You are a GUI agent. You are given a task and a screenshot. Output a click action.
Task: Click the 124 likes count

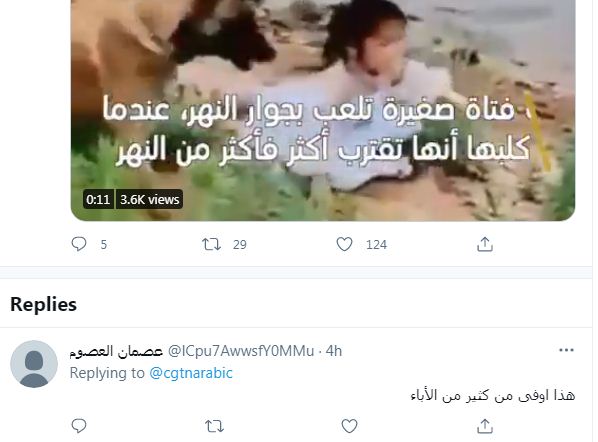point(376,244)
